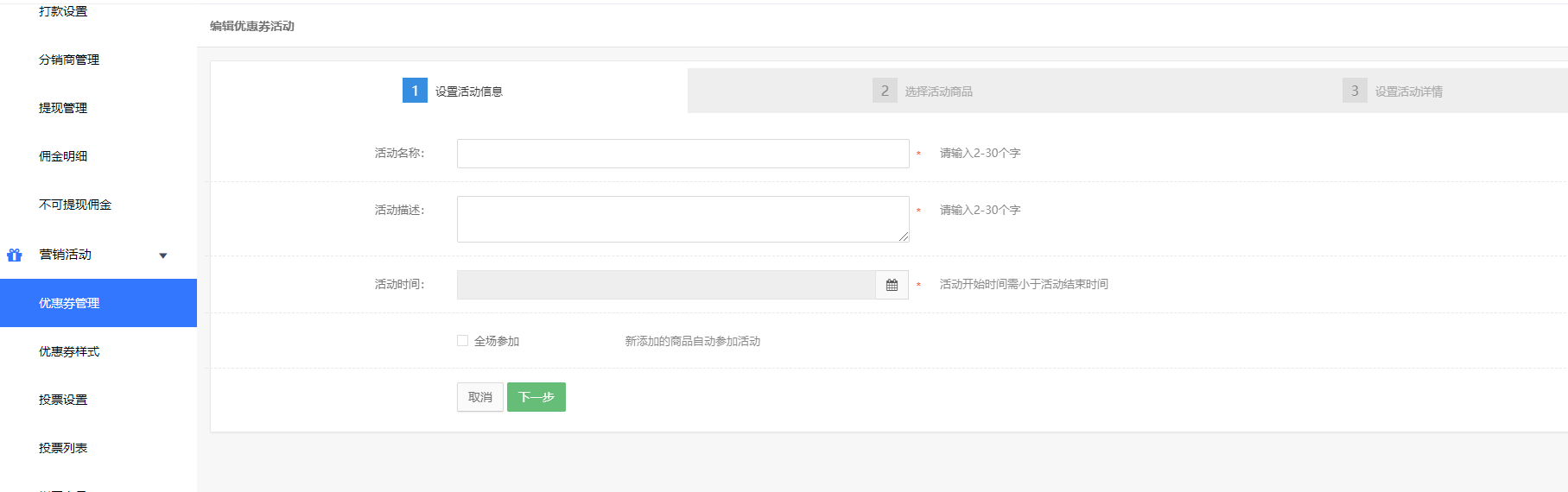Click the 新添加的商品自动参加活动 hint text
Screen dimensions: 1568x492
click(693, 341)
